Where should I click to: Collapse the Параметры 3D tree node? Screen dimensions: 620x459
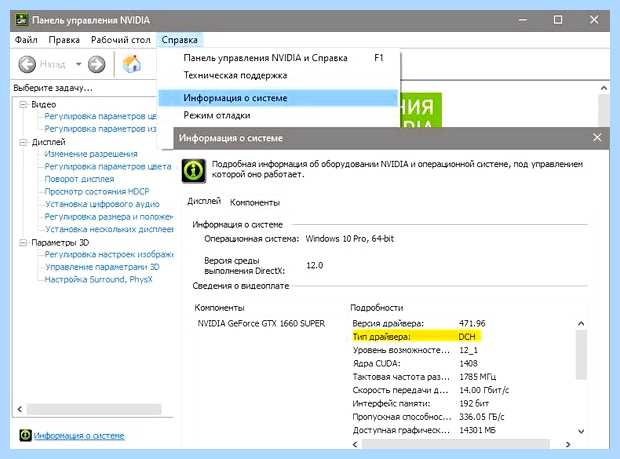coord(23,242)
